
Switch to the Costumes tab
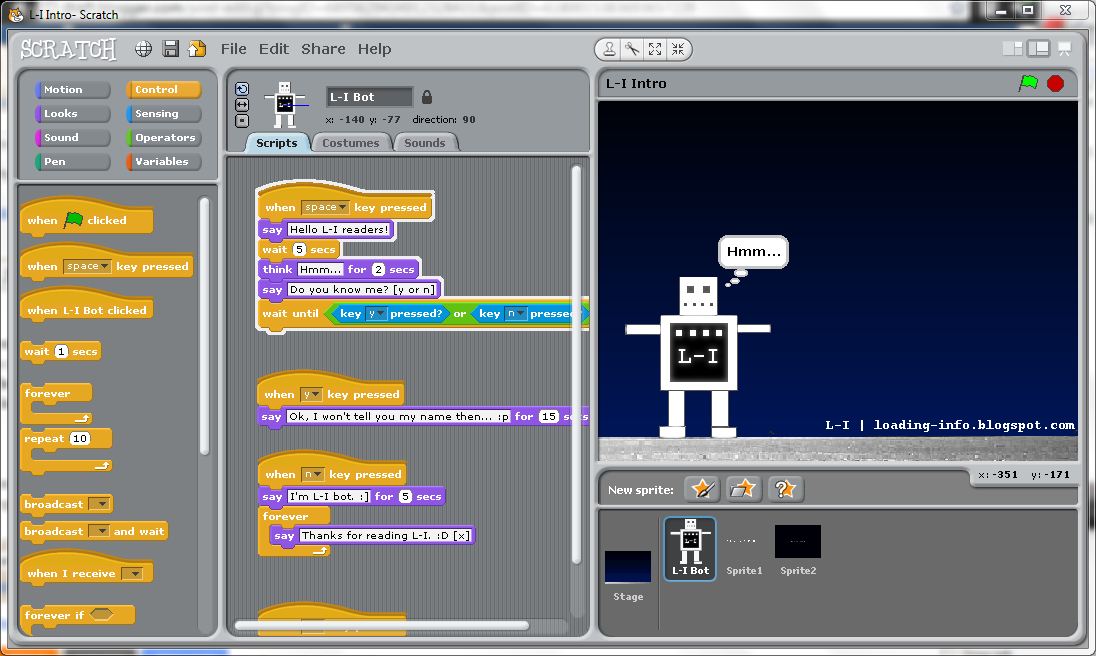point(351,142)
